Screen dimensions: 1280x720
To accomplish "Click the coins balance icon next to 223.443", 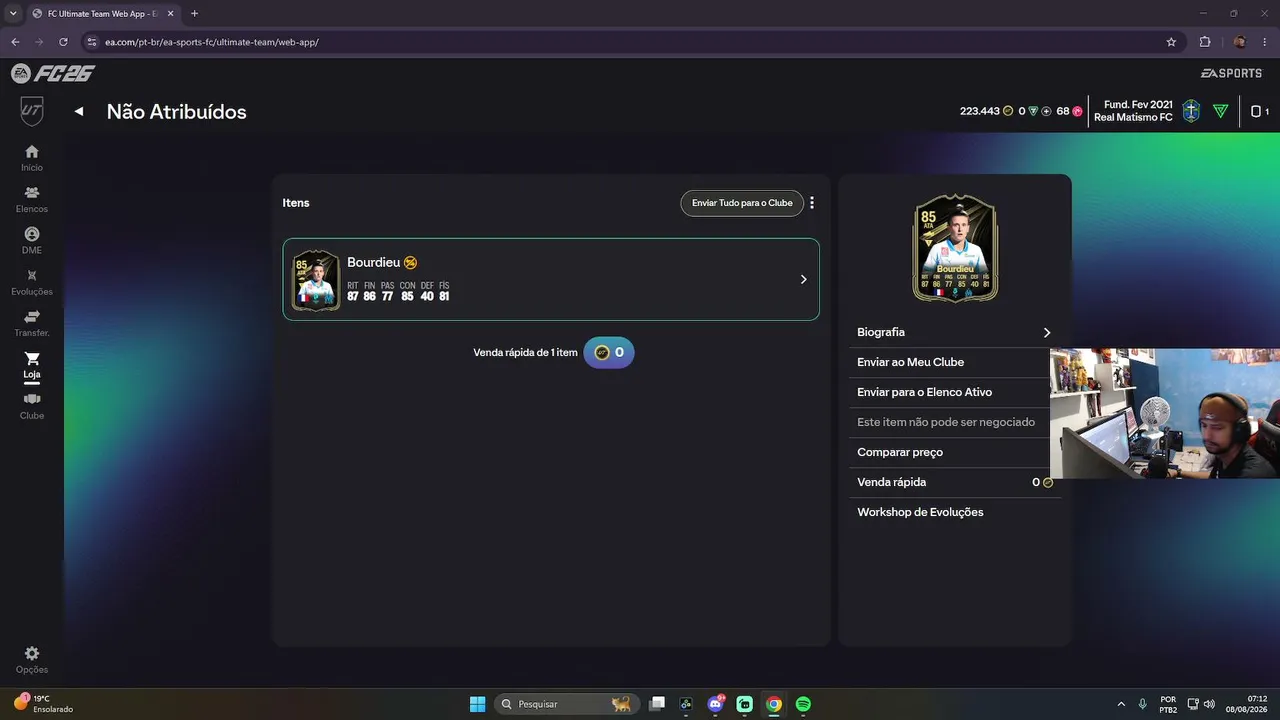I will [1008, 111].
